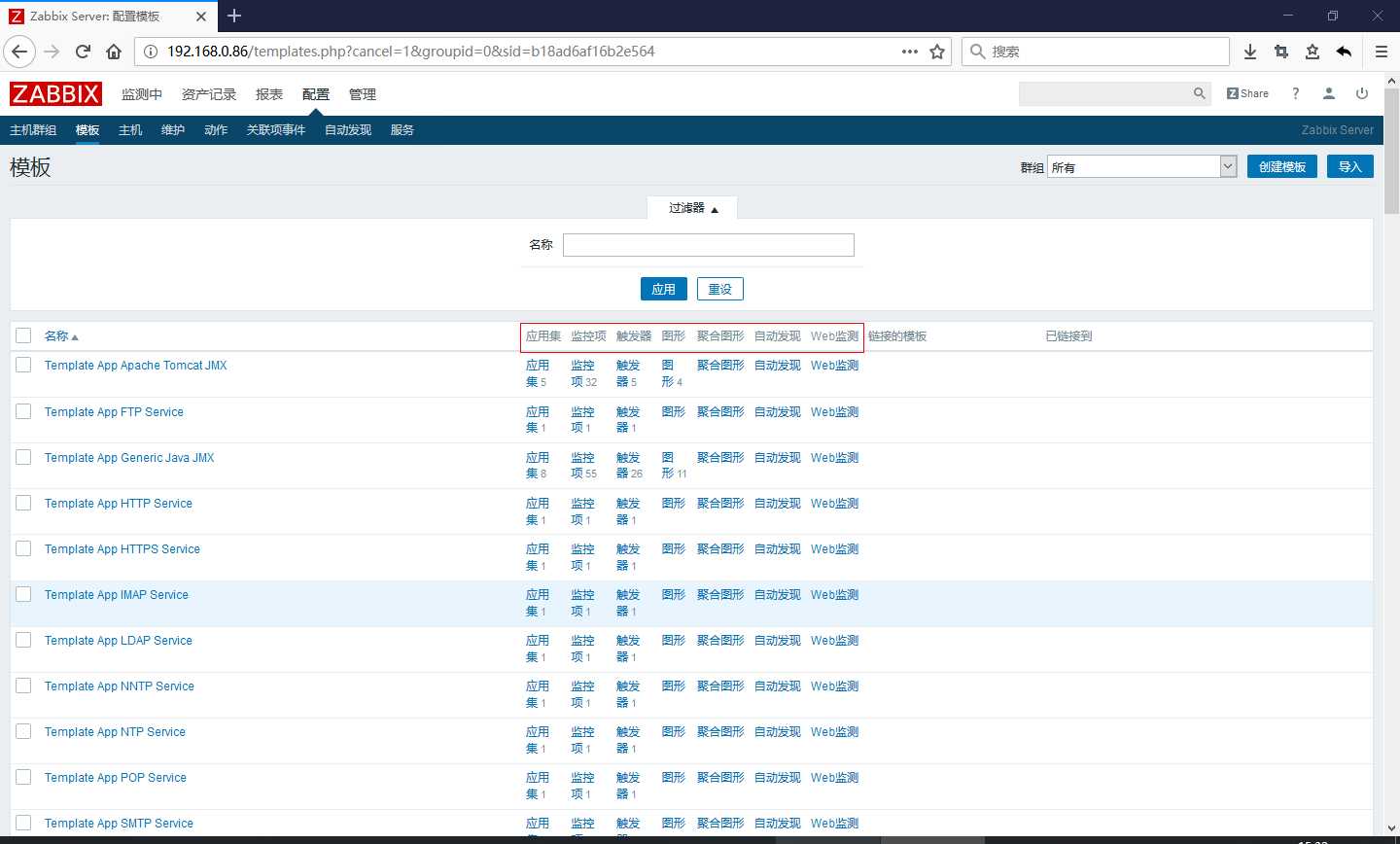Click the 名称 filter input field
This screenshot has width=1400, height=844.
coord(709,245)
